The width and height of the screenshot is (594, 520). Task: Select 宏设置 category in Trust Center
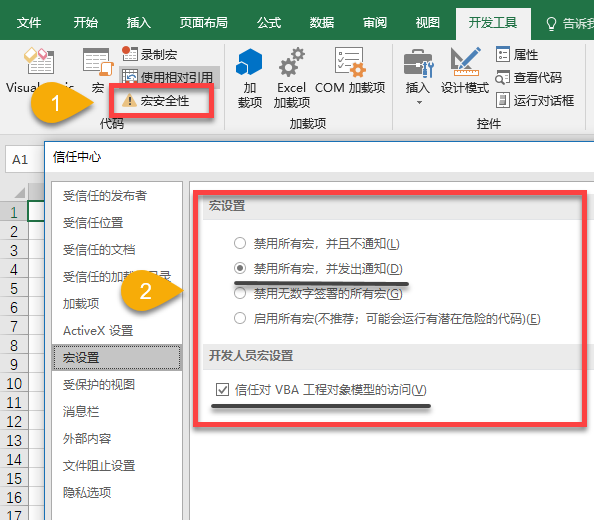point(117,357)
